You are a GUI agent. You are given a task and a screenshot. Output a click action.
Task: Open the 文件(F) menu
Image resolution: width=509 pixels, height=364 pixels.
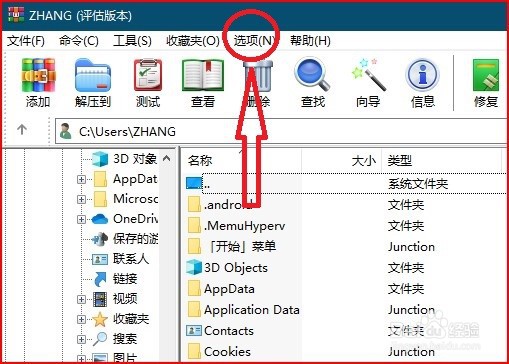(x=26, y=41)
